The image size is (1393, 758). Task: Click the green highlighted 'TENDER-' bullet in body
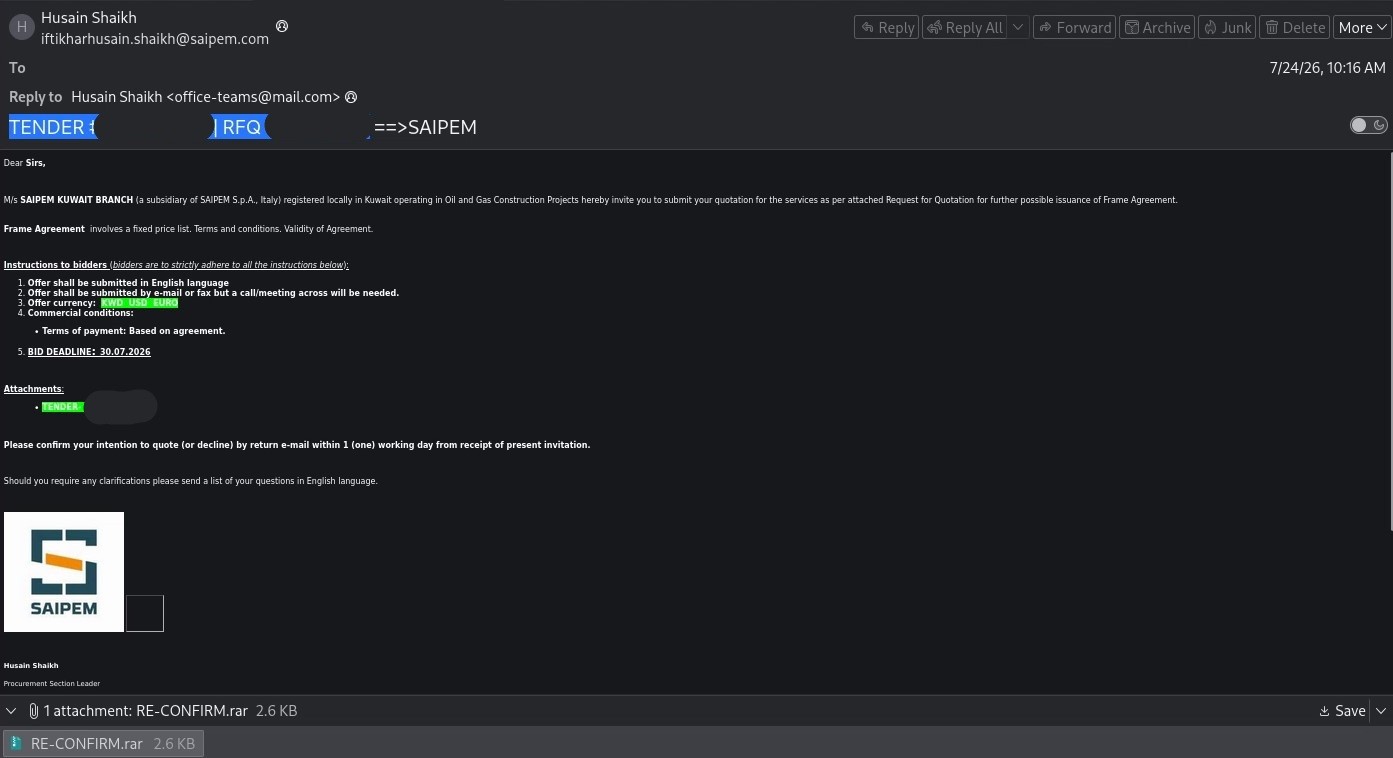pos(62,407)
